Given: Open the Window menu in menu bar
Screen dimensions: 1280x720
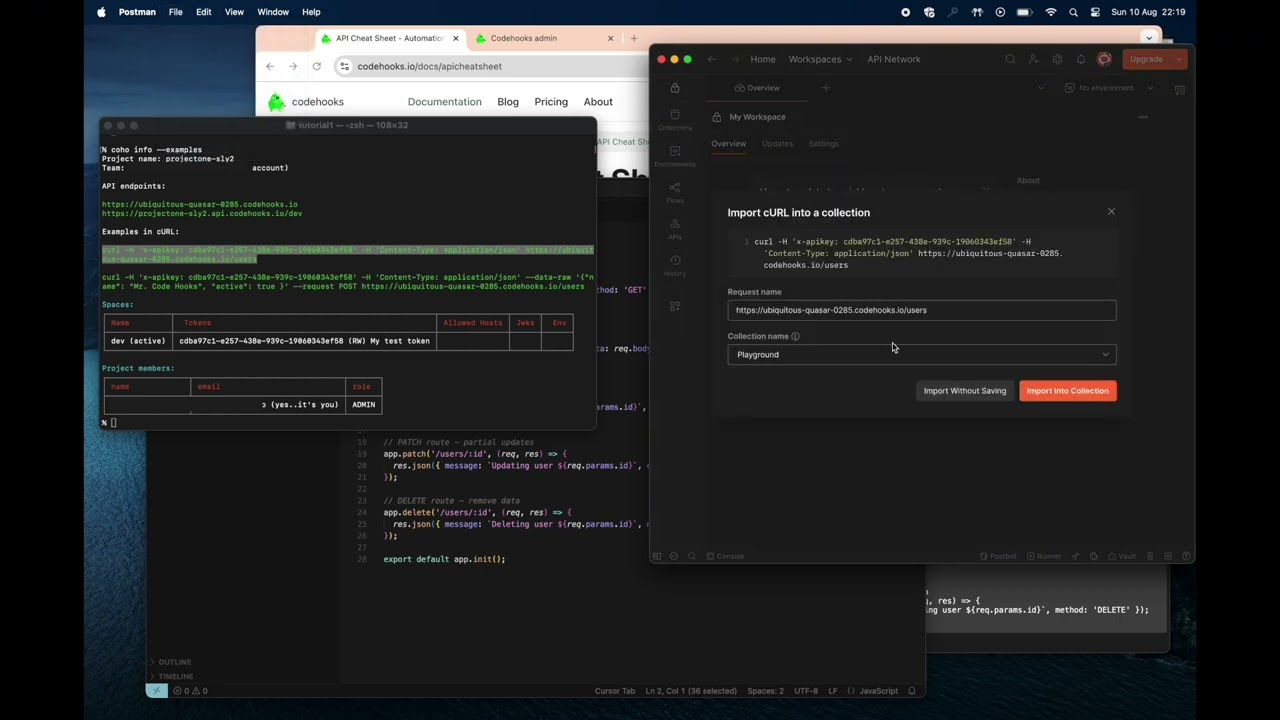Looking at the screenshot, I should [x=273, y=12].
